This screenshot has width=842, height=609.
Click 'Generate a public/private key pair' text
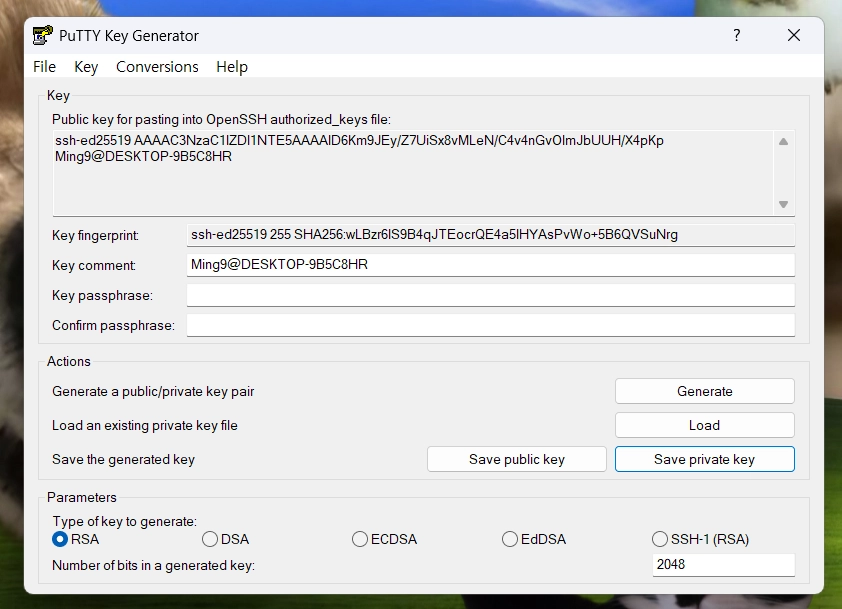(x=153, y=392)
